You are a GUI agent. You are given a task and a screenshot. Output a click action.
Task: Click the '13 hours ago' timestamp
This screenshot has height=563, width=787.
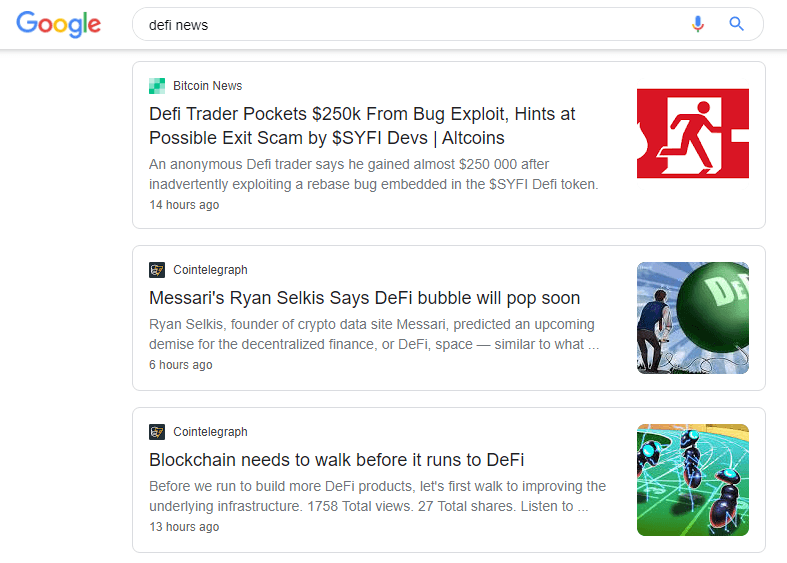[184, 527]
